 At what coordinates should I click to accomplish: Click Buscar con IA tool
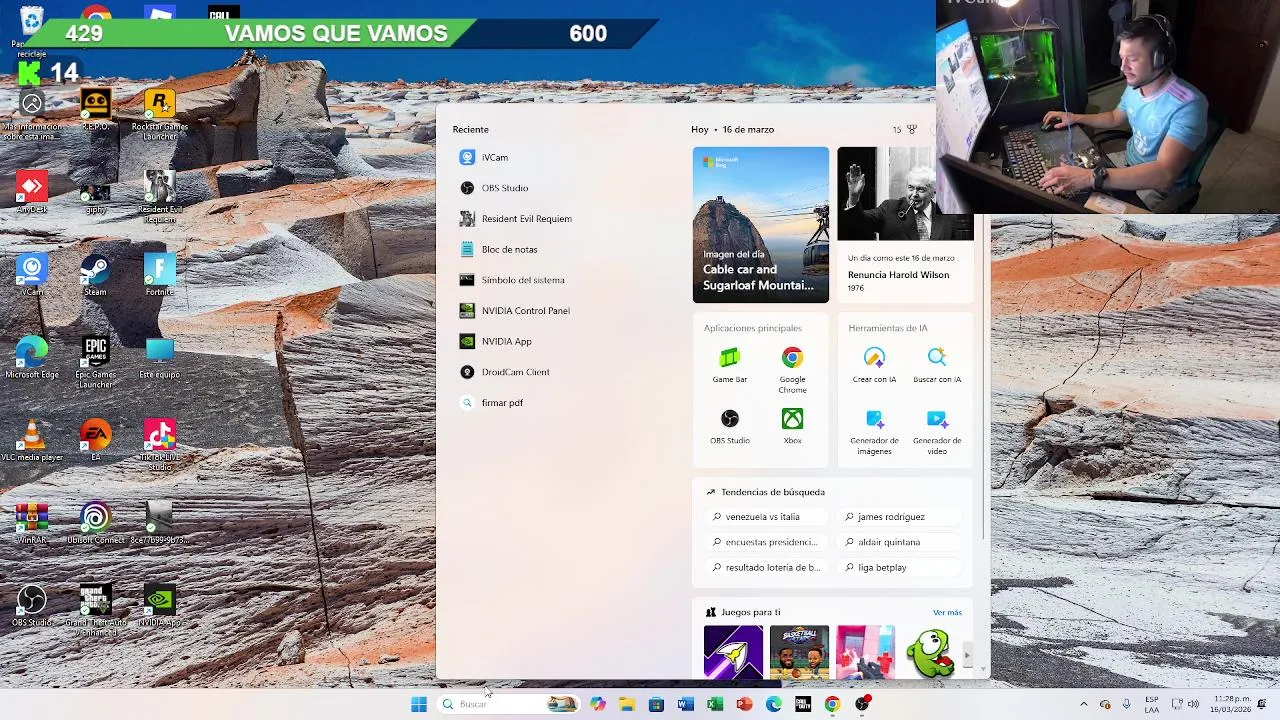click(x=937, y=365)
